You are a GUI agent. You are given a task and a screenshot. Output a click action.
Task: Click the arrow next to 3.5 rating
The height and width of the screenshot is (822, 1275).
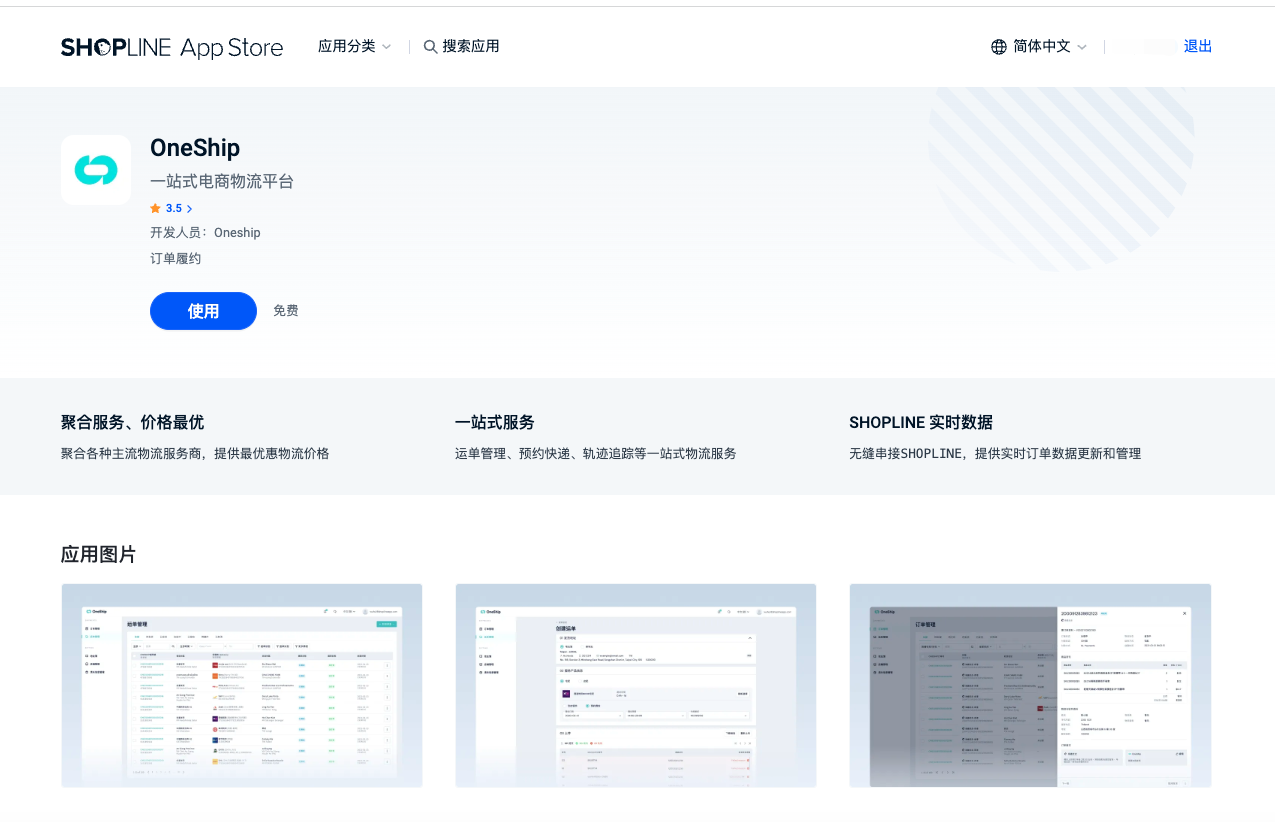pos(189,208)
